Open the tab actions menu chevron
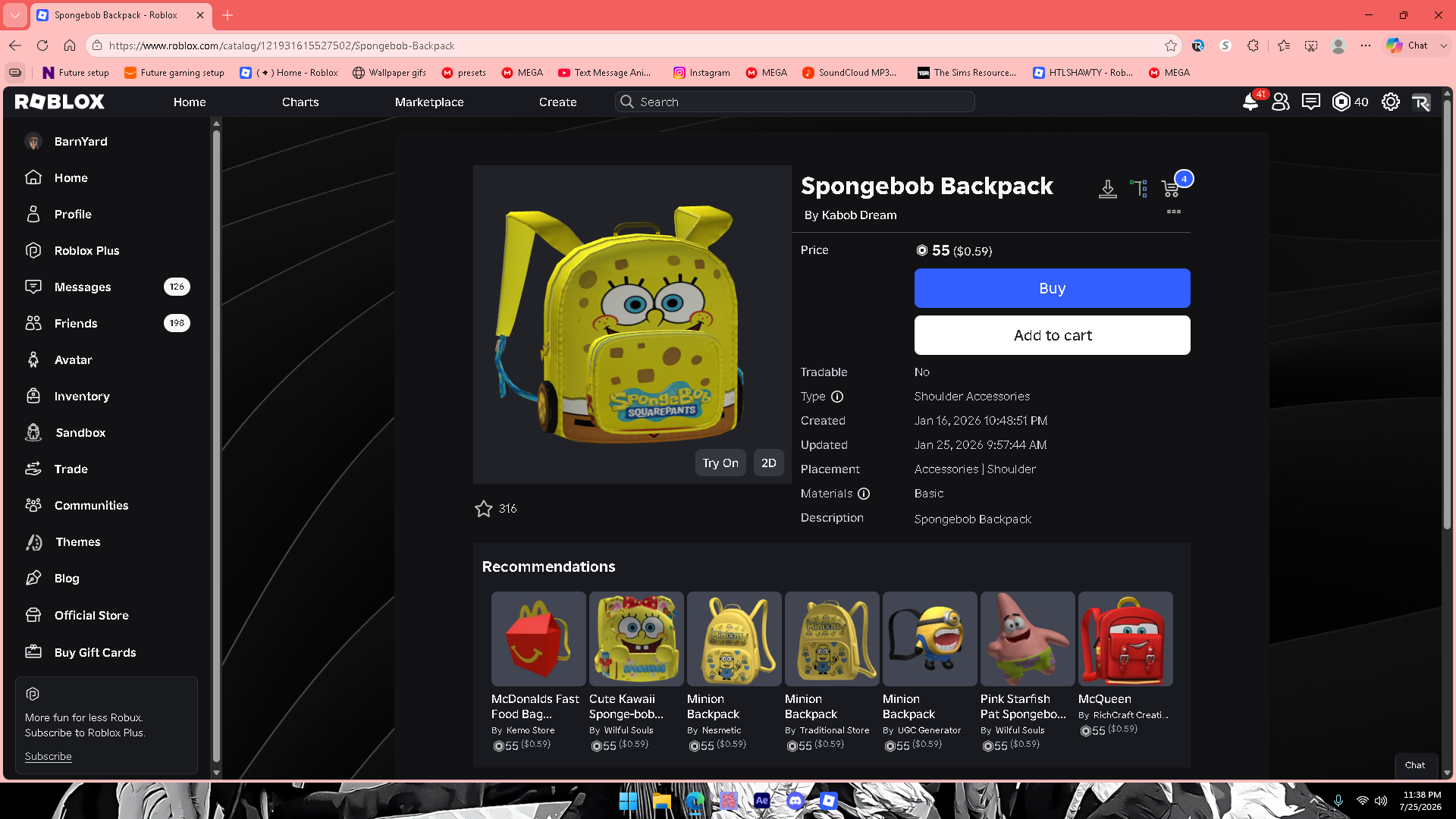This screenshot has height=819, width=1456. pyautogui.click(x=15, y=15)
